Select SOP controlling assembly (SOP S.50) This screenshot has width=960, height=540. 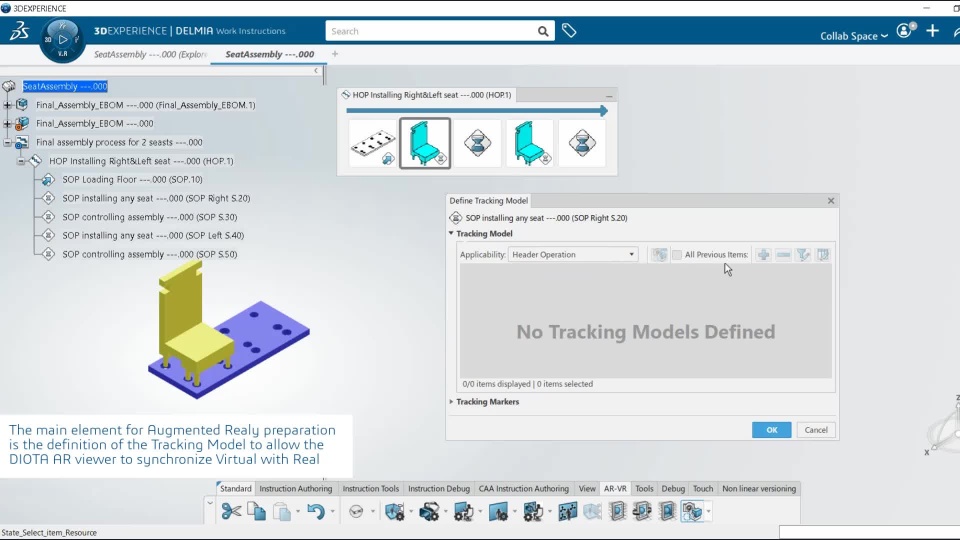[x=149, y=254]
